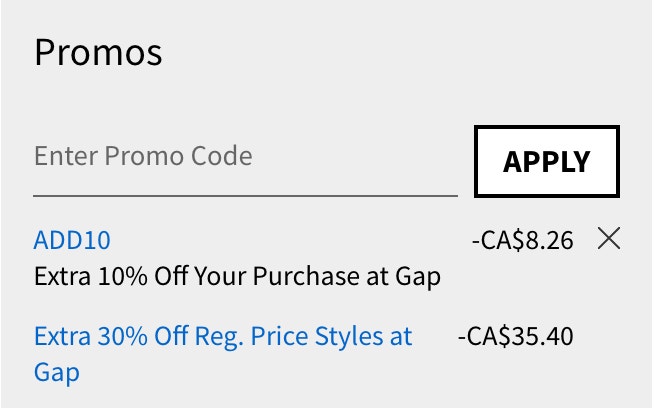Submit promo code with APPLY

pyautogui.click(x=547, y=161)
